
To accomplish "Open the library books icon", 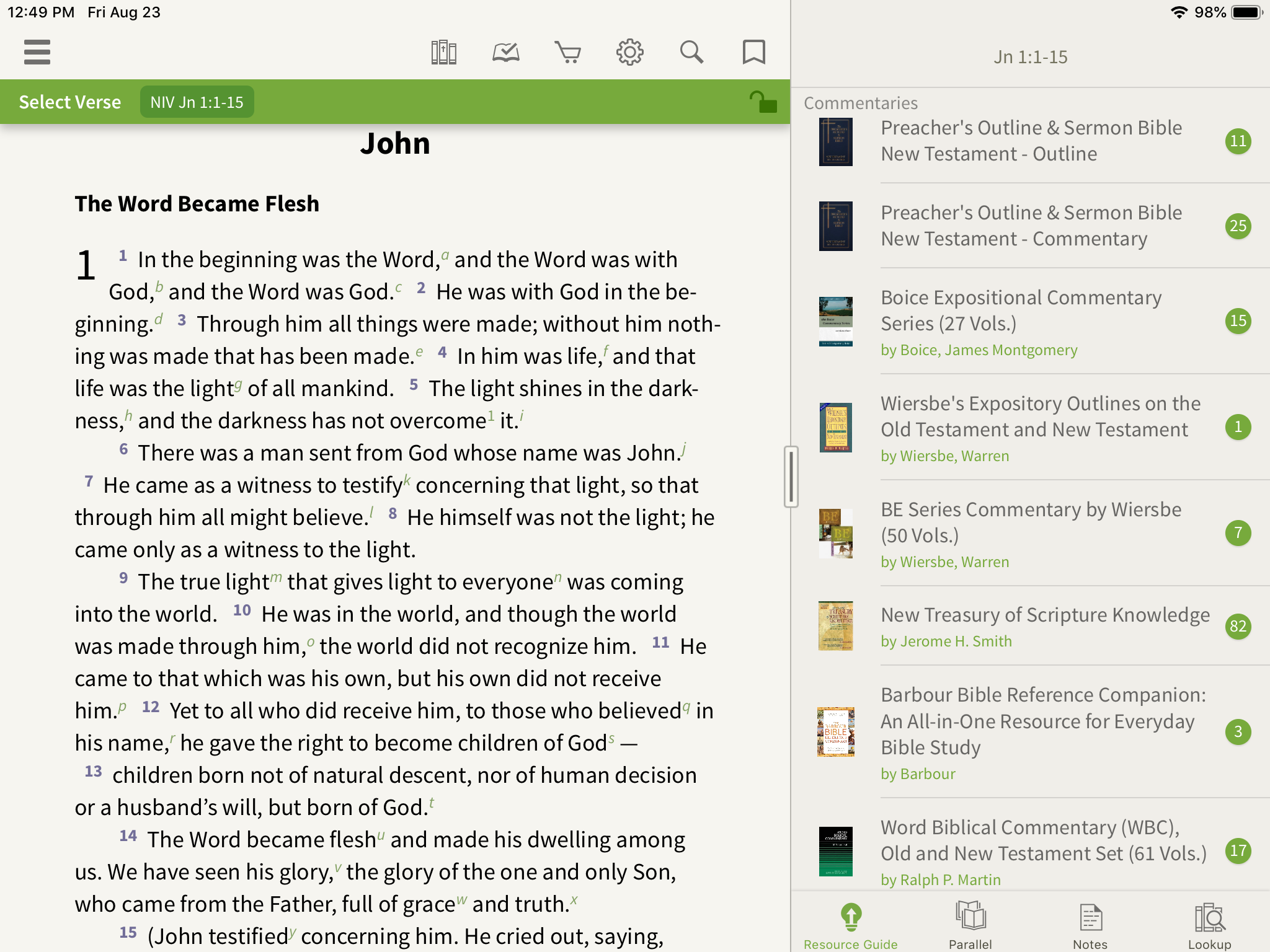I will (x=444, y=52).
